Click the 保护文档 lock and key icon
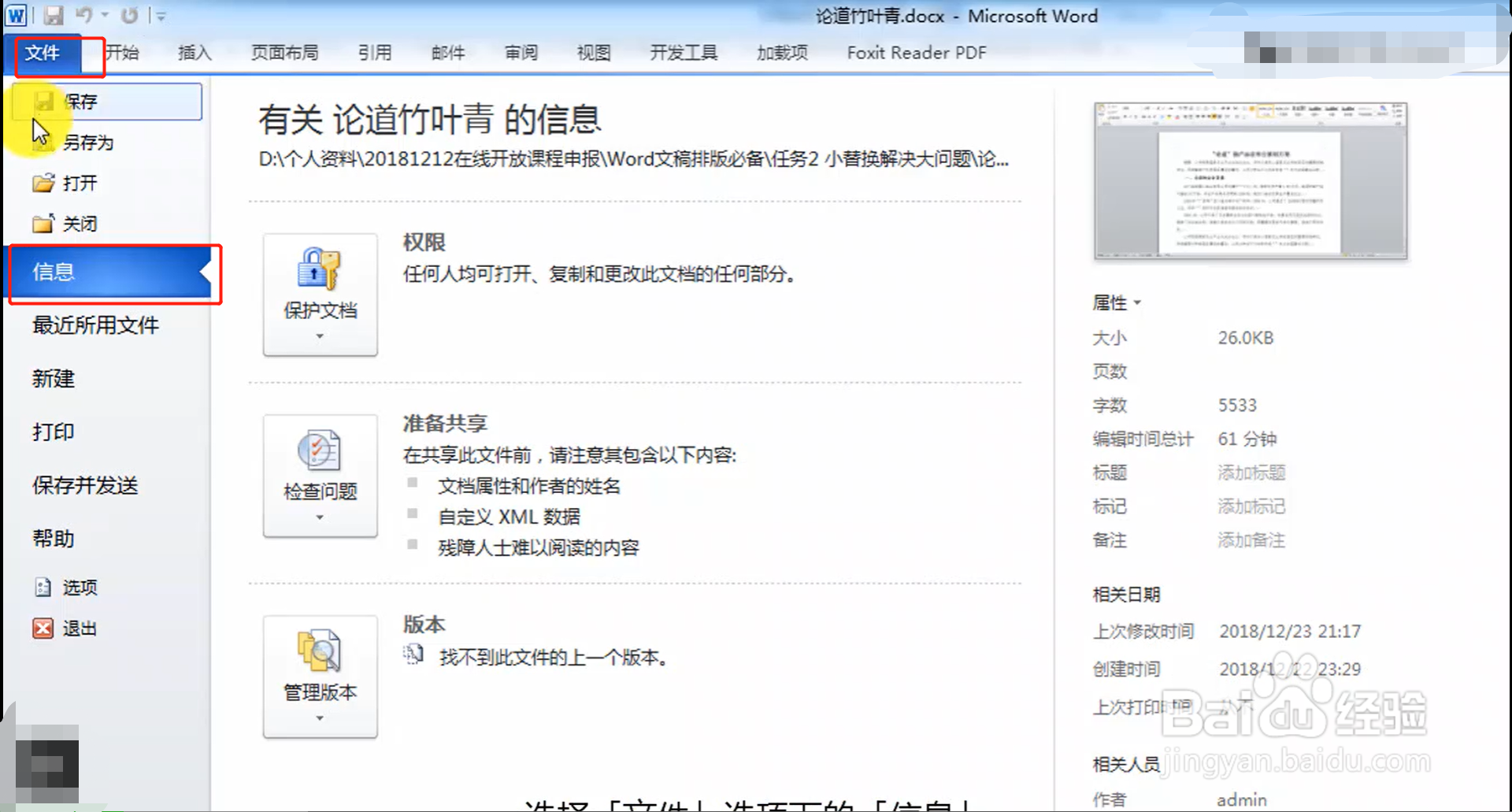The width and height of the screenshot is (1512, 812). 319,269
